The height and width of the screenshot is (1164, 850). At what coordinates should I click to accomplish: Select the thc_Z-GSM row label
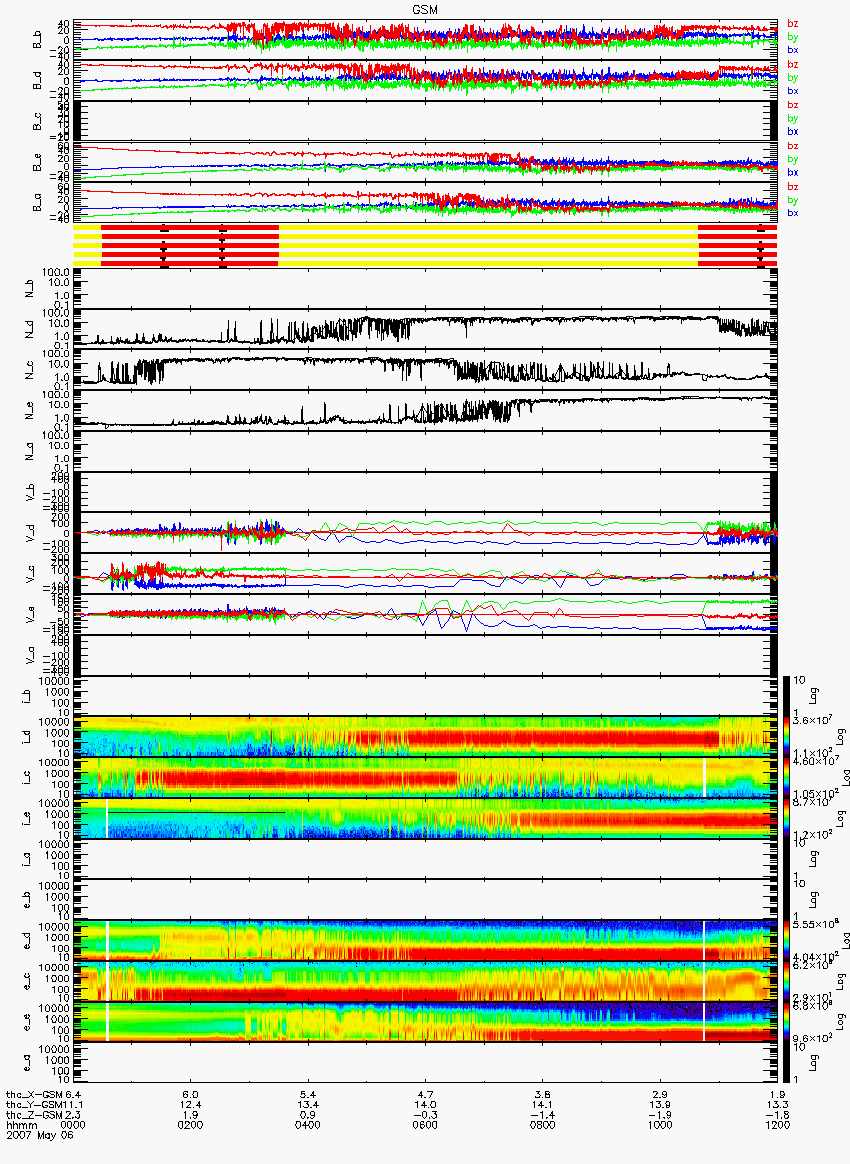(x=35, y=1115)
